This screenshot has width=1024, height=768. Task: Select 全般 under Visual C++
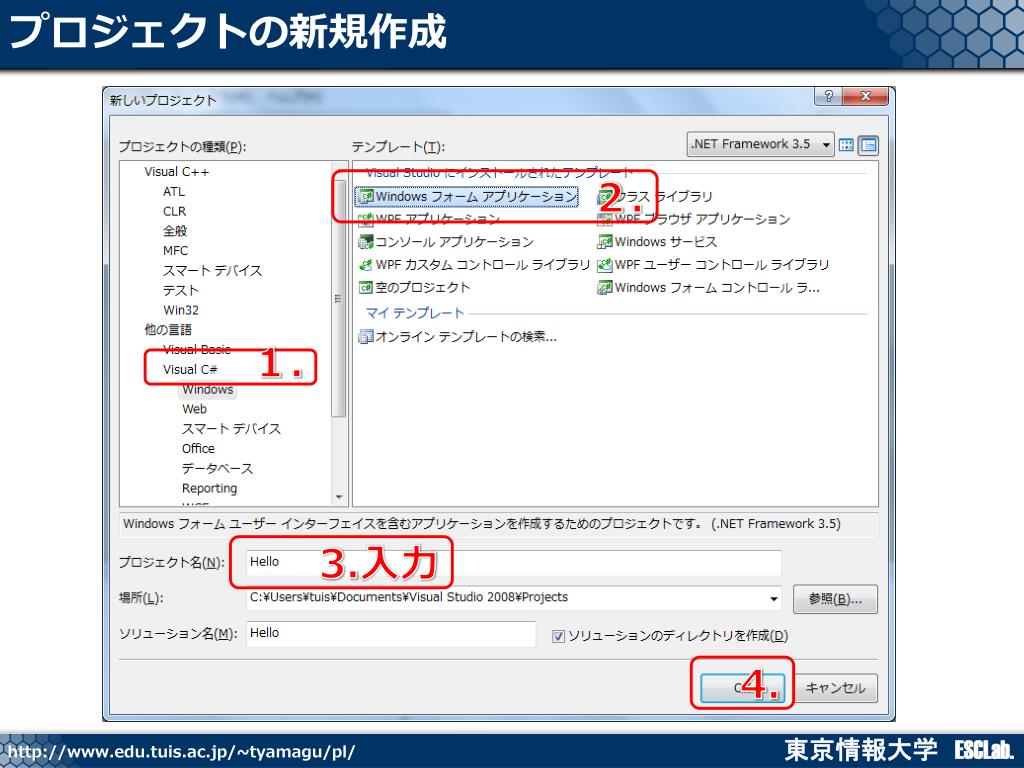coord(175,231)
